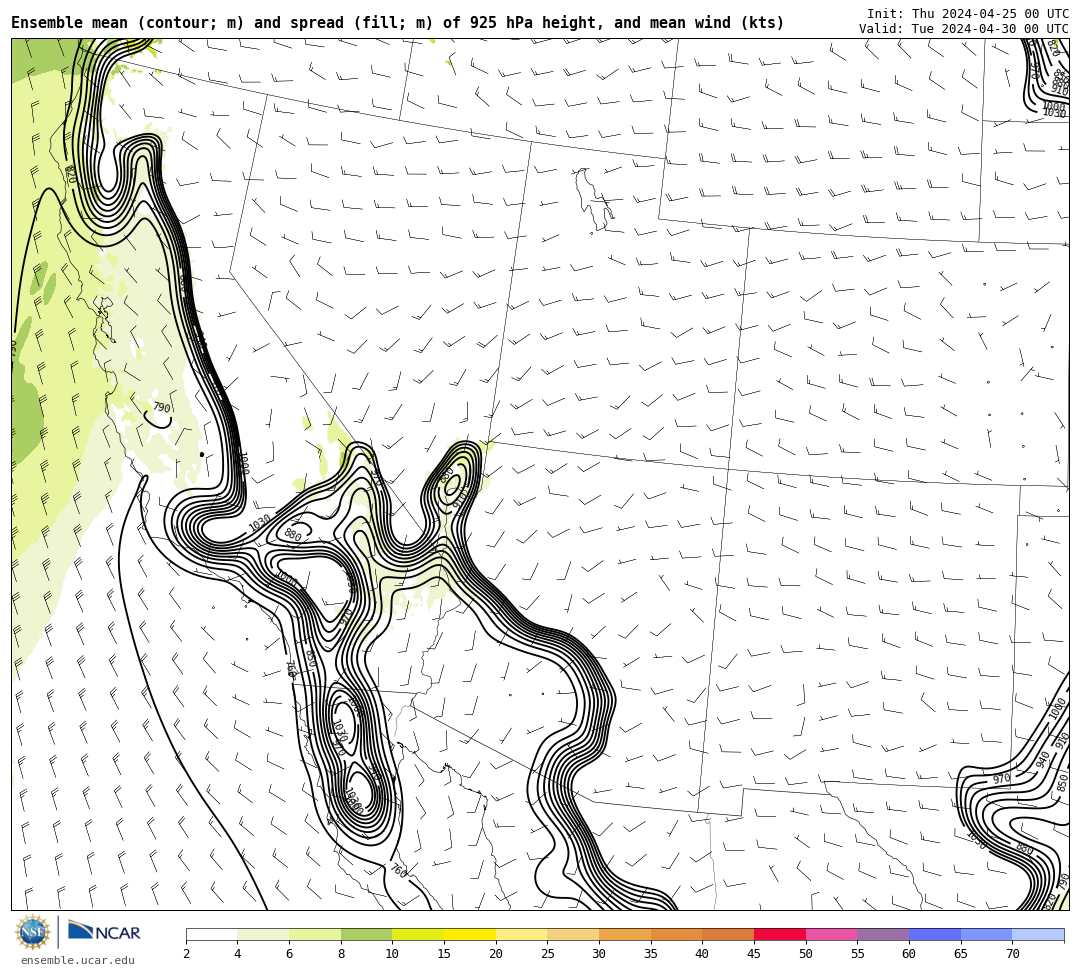Select the chart title about 925 hPa height
The height and width of the screenshot is (973, 1080).
point(397,23)
